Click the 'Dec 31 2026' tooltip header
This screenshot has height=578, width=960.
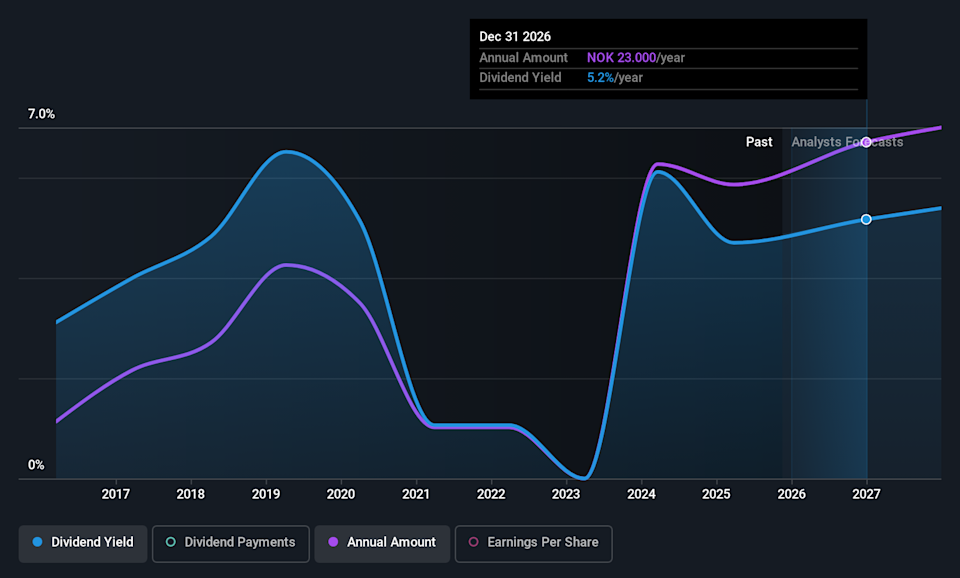pyautogui.click(x=515, y=37)
